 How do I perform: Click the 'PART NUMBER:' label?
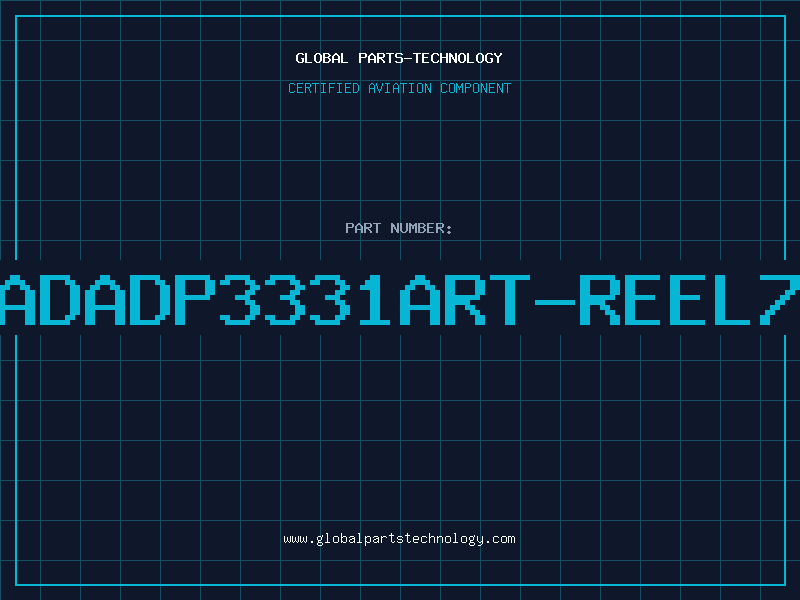click(399, 228)
